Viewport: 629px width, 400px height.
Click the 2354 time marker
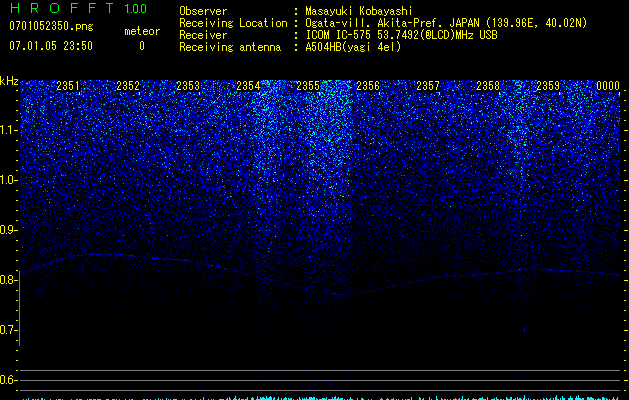248,86
